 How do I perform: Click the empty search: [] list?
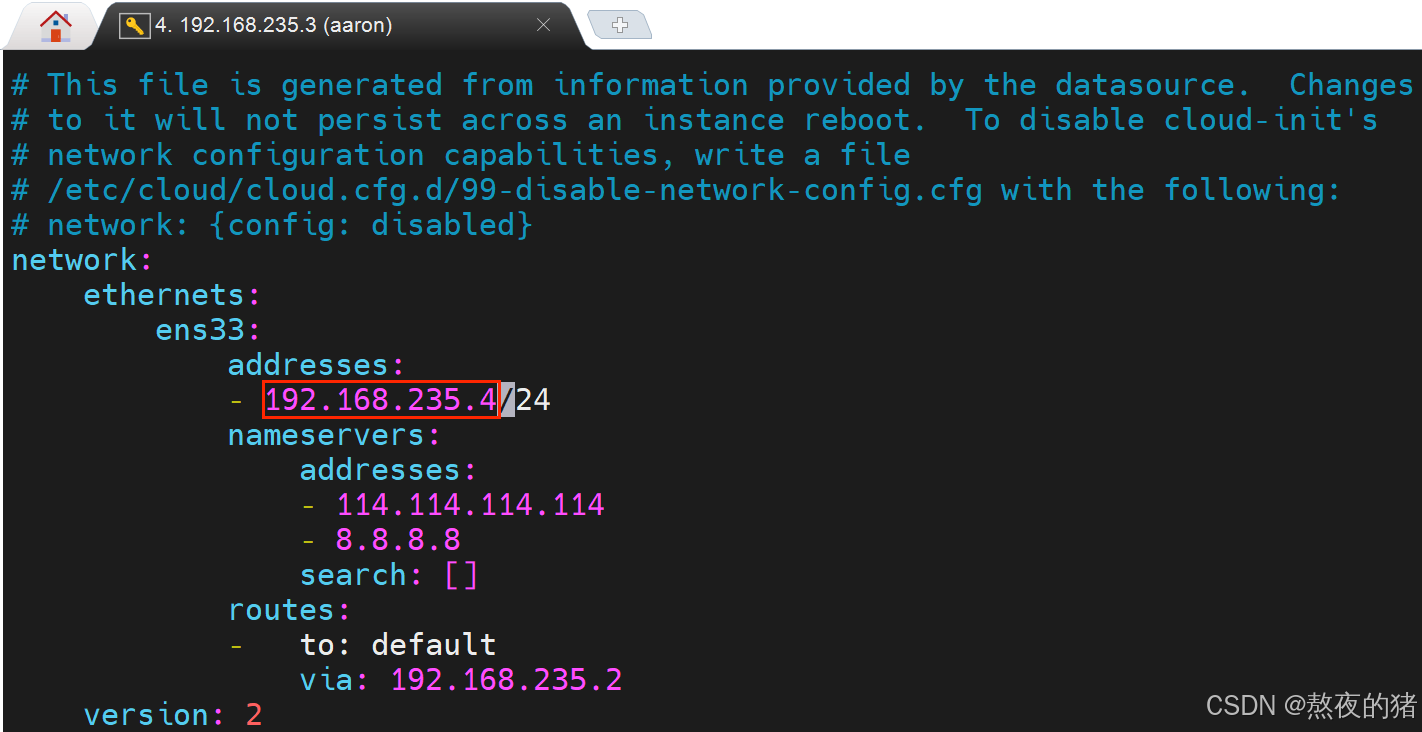389,575
